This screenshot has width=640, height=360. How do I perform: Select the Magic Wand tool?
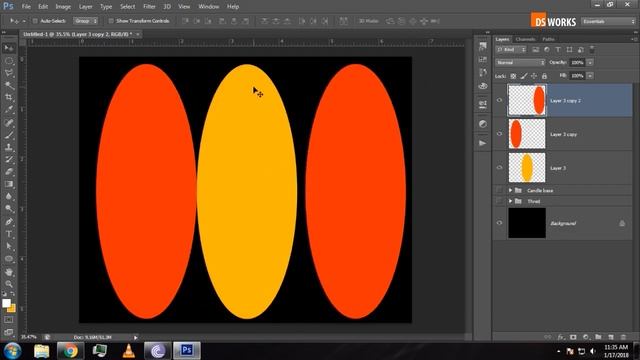click(x=9, y=85)
